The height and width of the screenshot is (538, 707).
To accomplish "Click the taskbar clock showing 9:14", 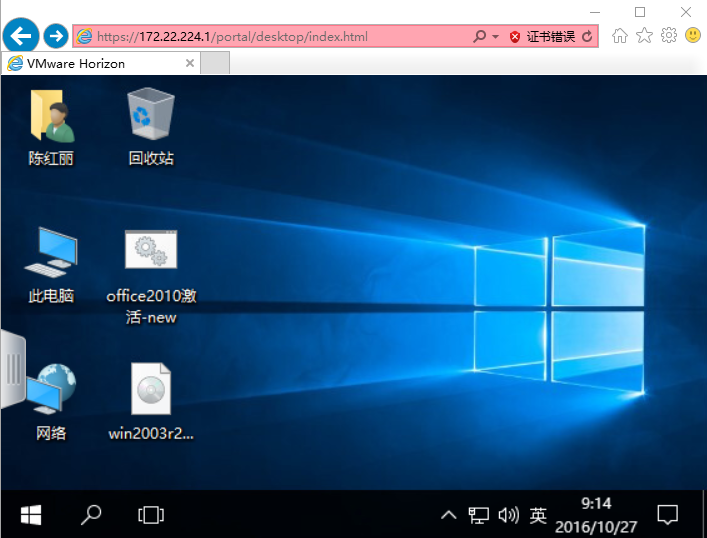I will pyautogui.click(x=597, y=515).
